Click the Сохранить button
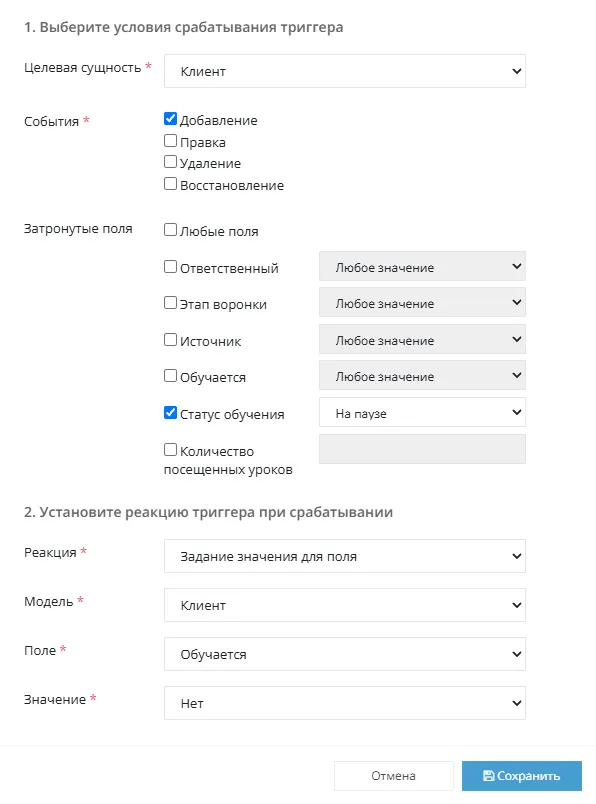This screenshot has width=596, height=804. pos(522,776)
